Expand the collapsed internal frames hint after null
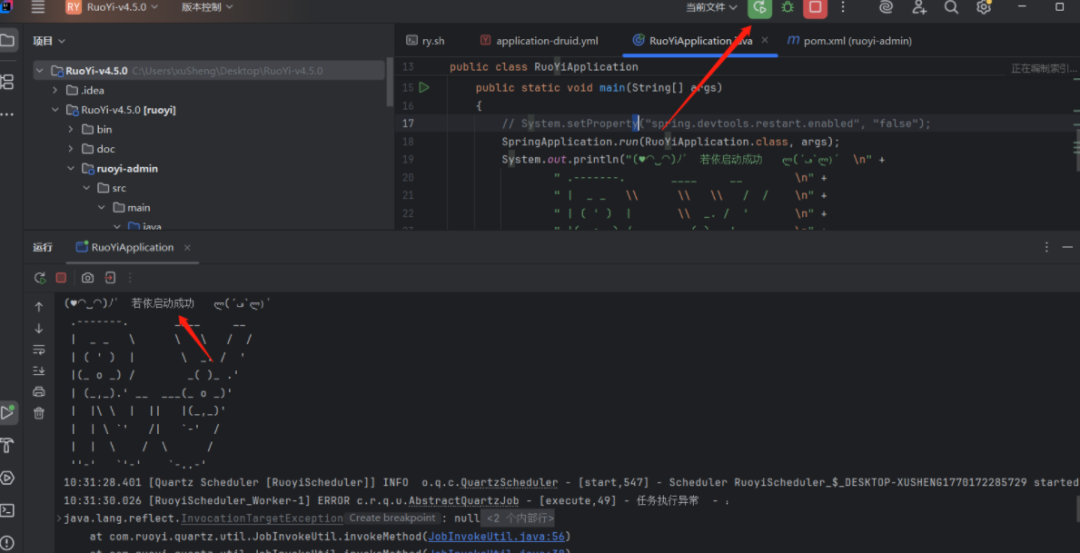1080x553 pixels. click(517, 518)
